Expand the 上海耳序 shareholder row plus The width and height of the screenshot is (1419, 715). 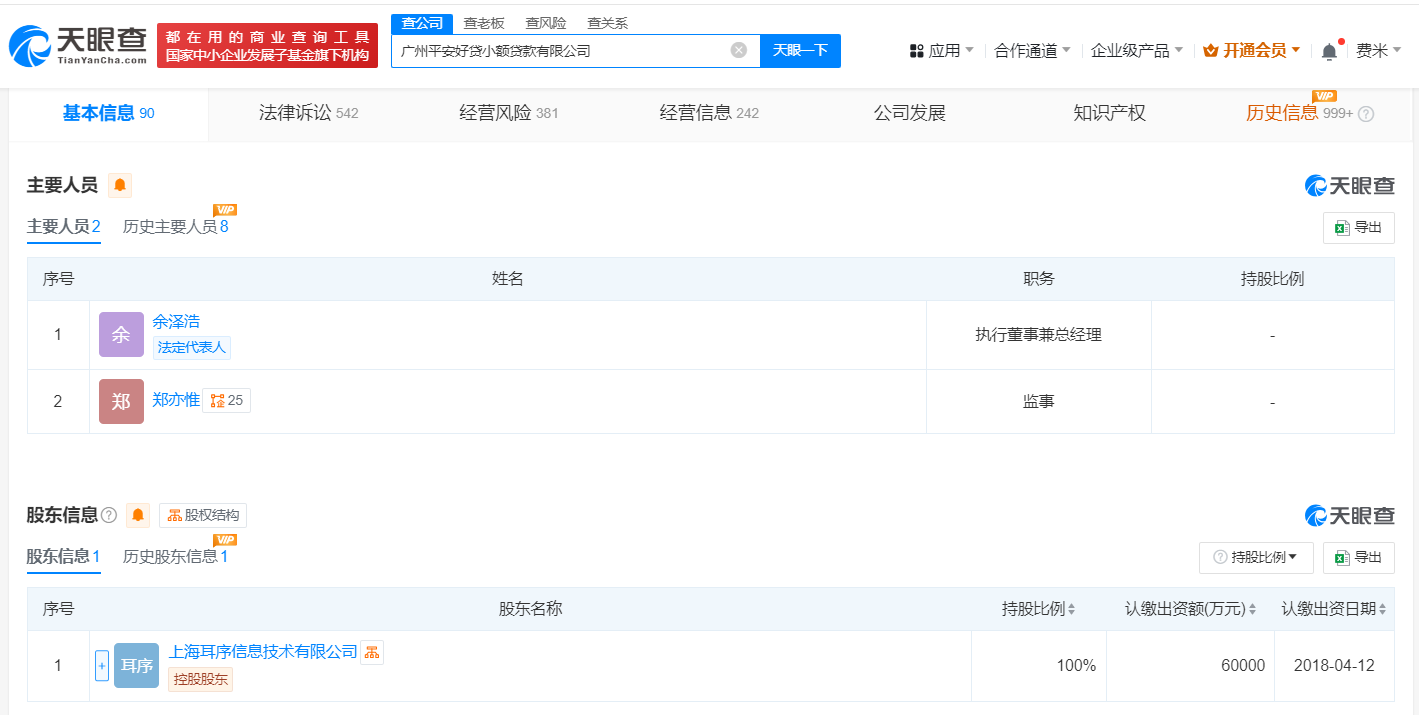click(x=102, y=665)
